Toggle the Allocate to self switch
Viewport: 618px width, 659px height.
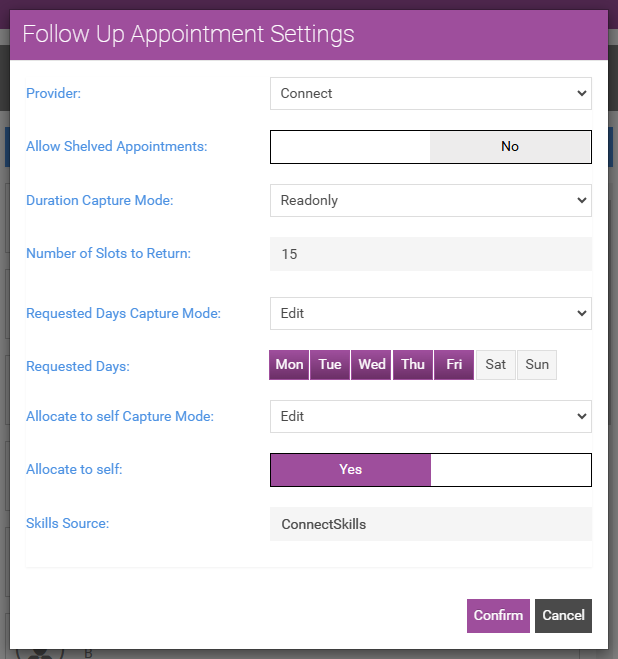431,469
